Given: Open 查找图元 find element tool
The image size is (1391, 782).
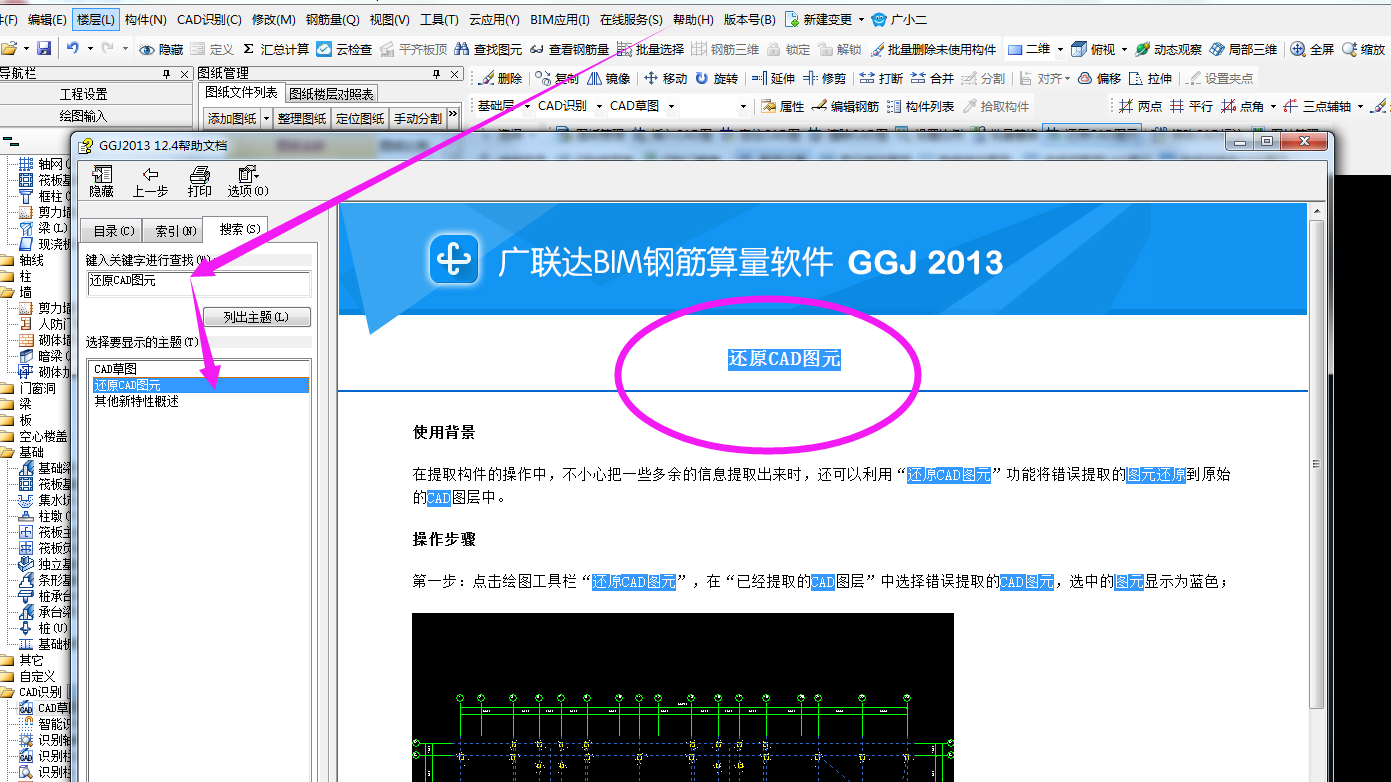Looking at the screenshot, I should click(488, 49).
